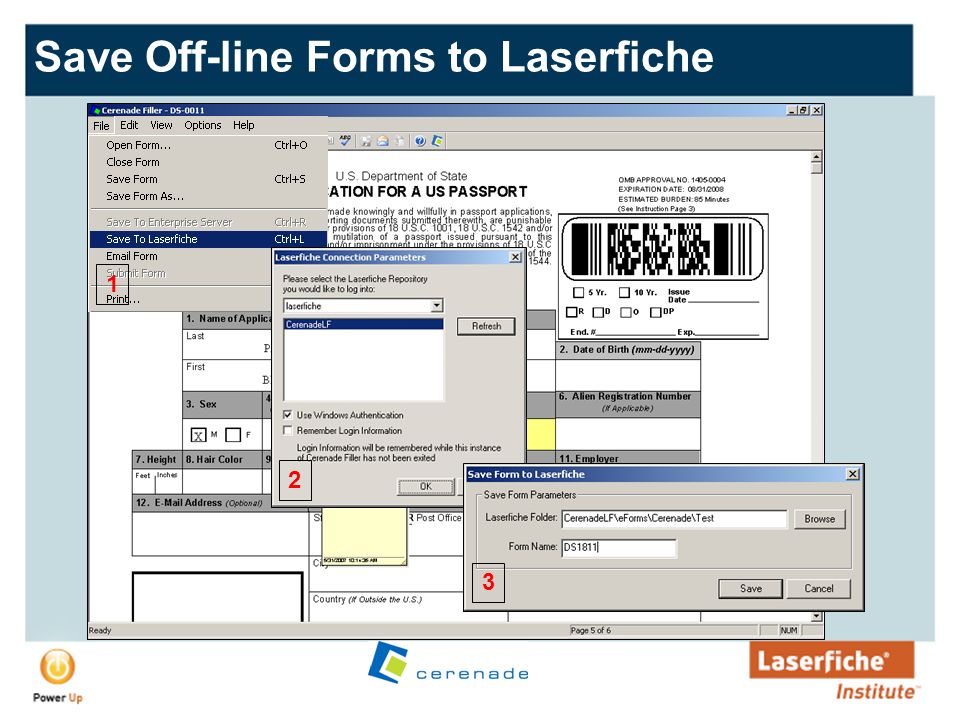Viewport: 960px width, 720px height.
Task: Open the File menu
Action: tap(101, 126)
